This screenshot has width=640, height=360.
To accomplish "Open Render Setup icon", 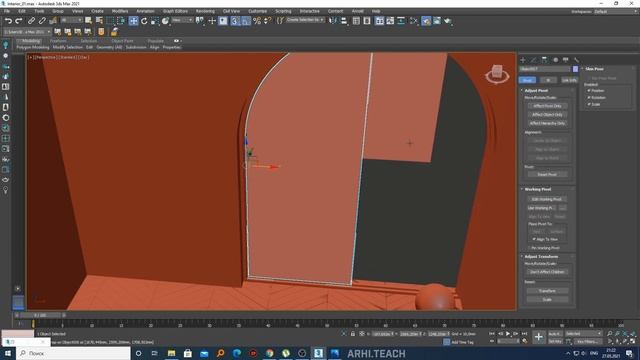I will [426, 21].
